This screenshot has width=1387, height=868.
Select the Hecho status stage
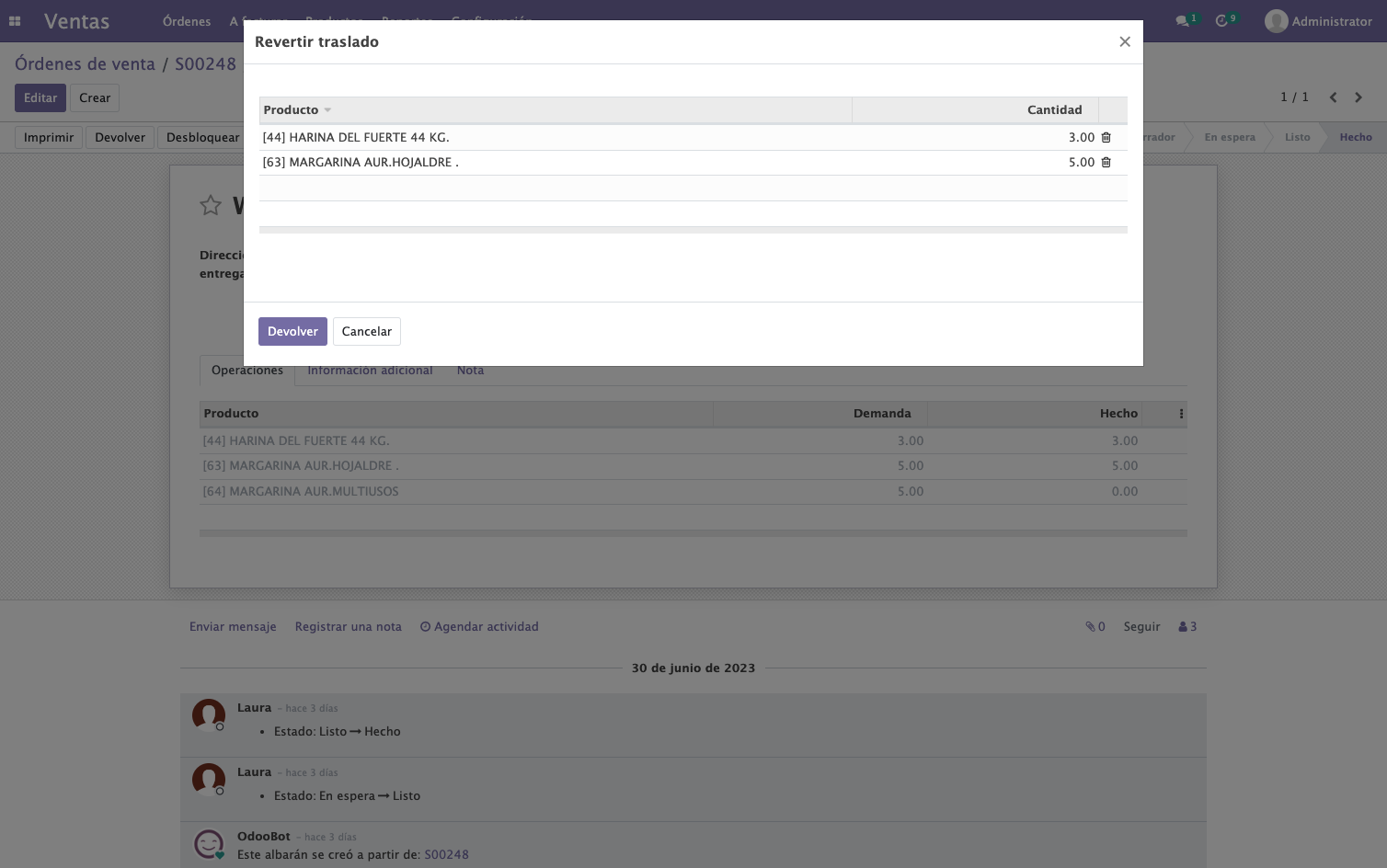[x=1356, y=137]
